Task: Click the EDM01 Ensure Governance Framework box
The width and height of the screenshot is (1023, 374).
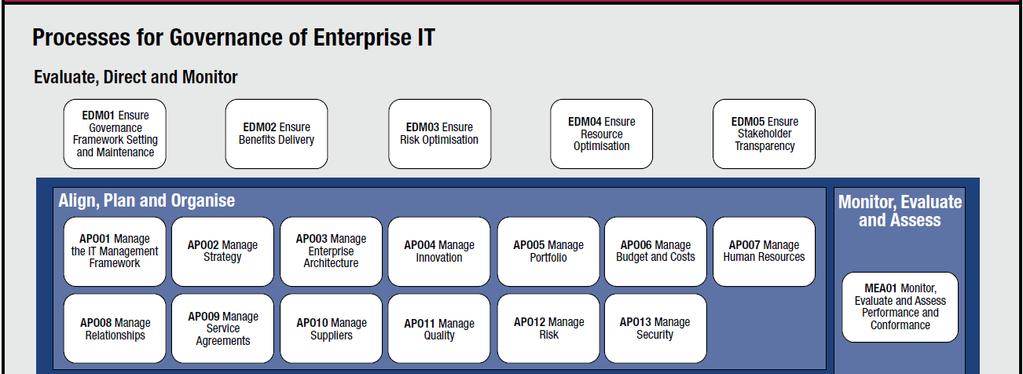Action: pyautogui.click(x=115, y=134)
